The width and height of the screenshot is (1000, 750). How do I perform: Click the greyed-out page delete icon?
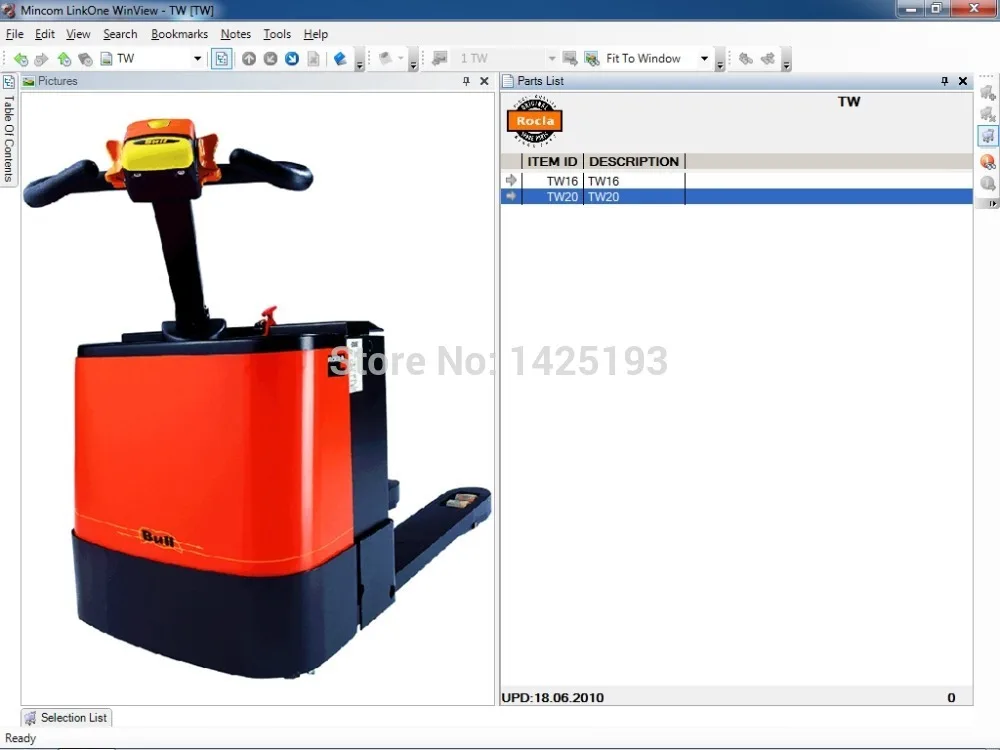313,59
